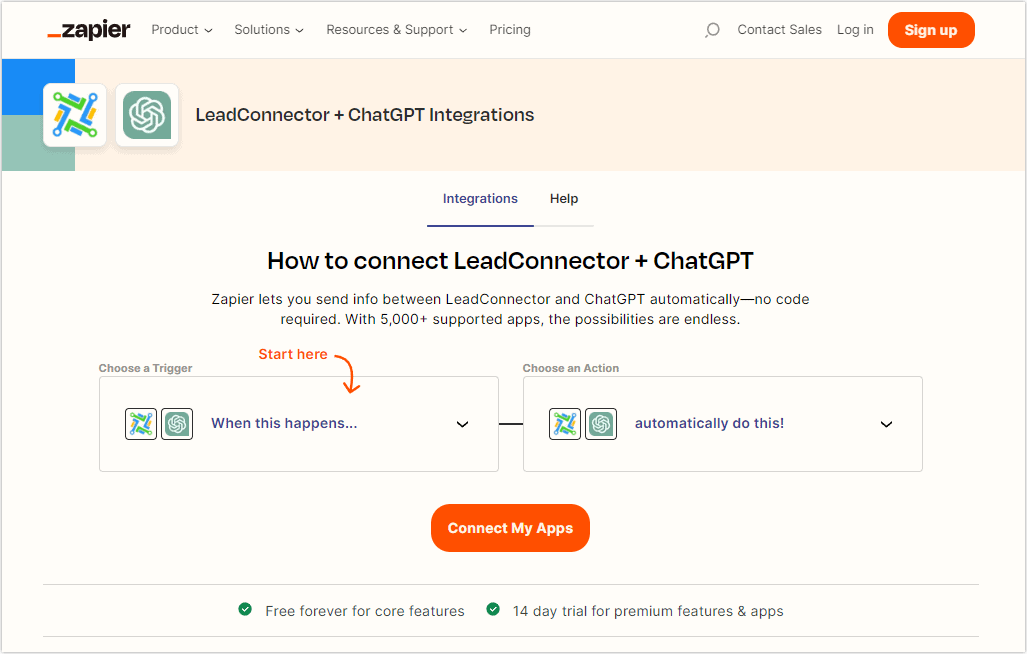
Task: Go to the Pricing page link
Action: pyautogui.click(x=510, y=30)
